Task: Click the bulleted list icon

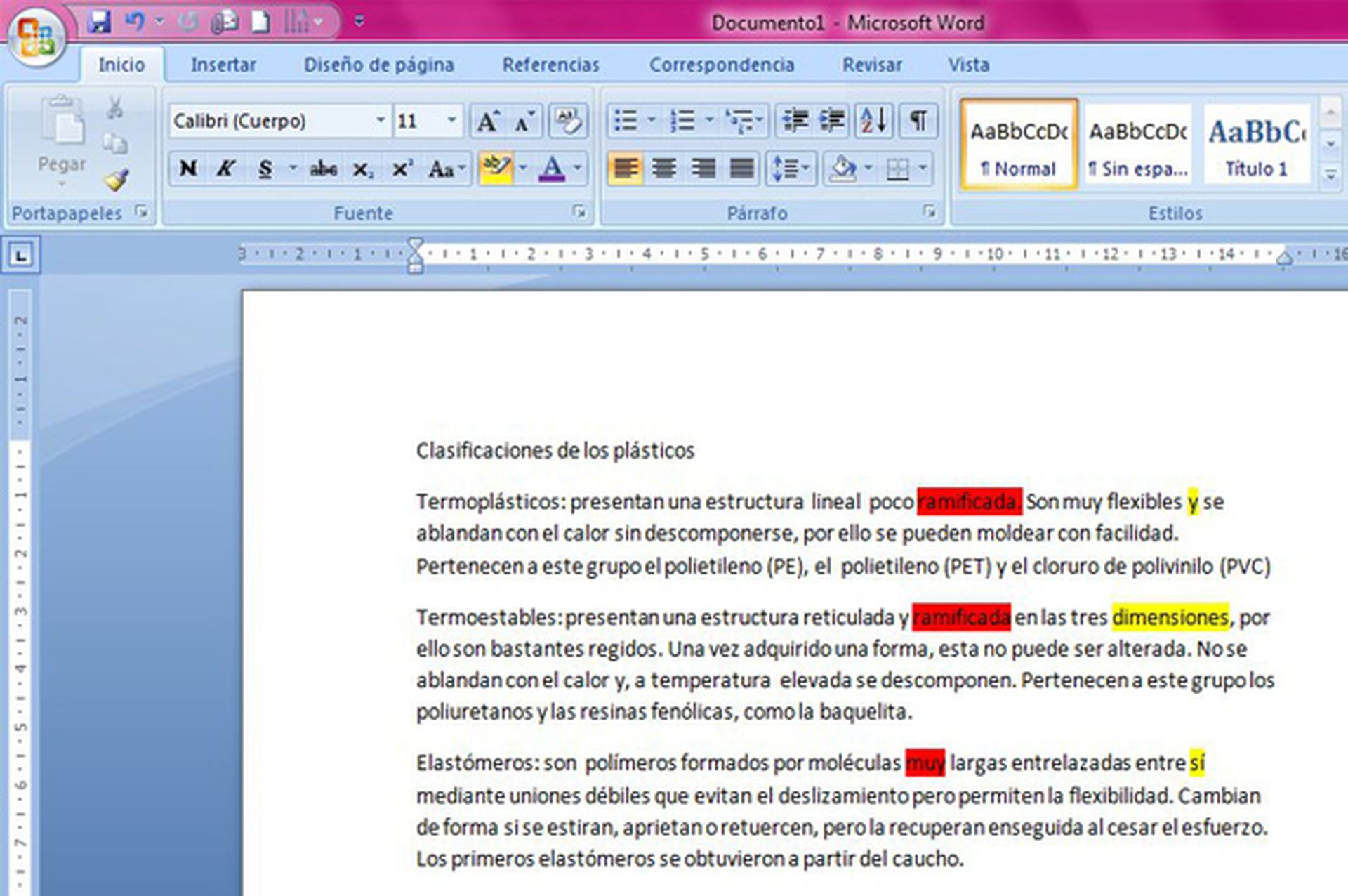Action: click(627, 120)
